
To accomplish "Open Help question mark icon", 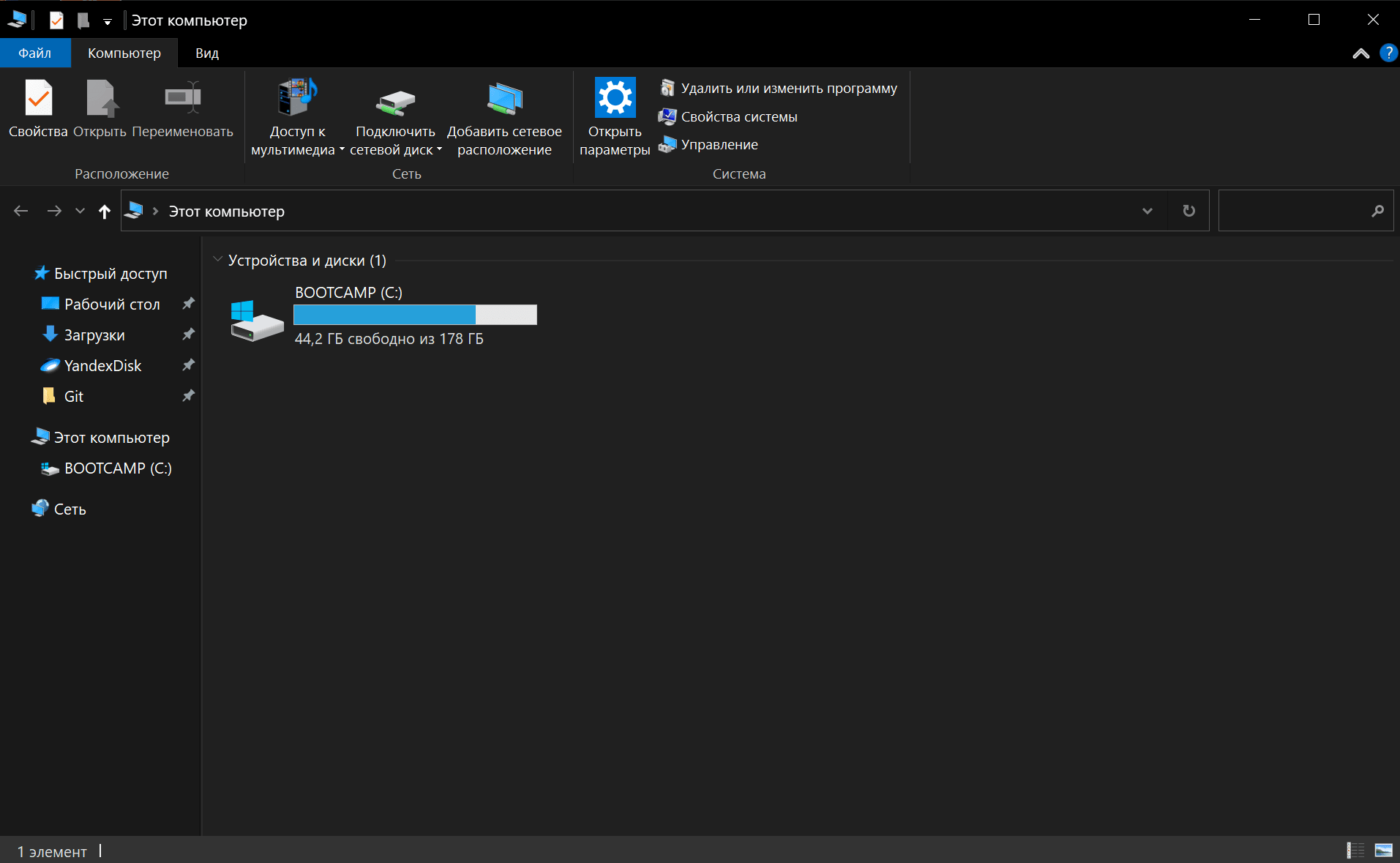I will coord(1388,53).
